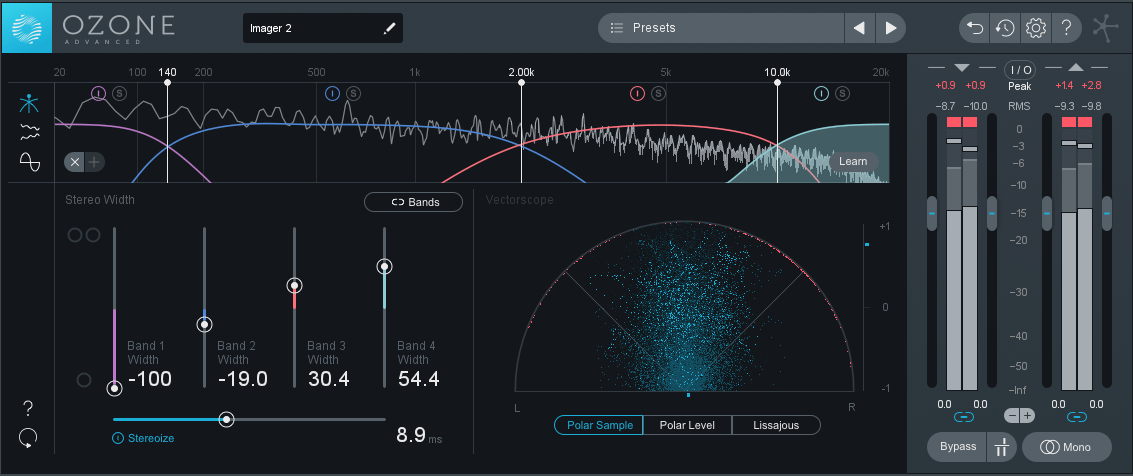Enable the Stereoize power toggle
Screen dimensions: 1133x476
pos(118,438)
